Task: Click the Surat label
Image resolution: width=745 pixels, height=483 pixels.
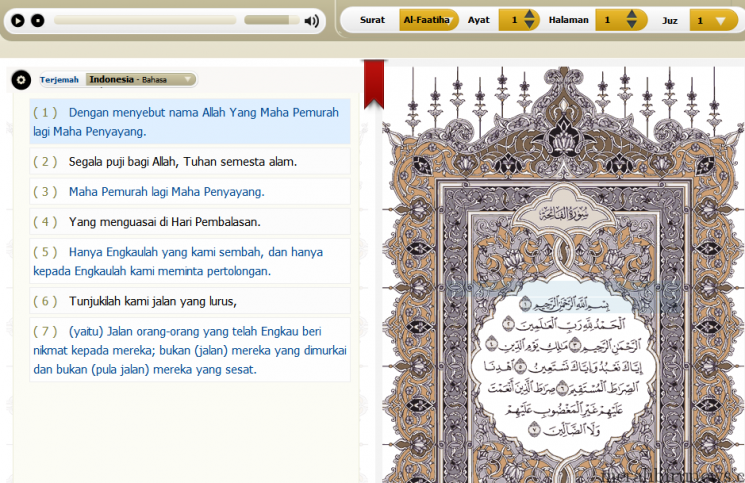Action: pyautogui.click(x=372, y=20)
